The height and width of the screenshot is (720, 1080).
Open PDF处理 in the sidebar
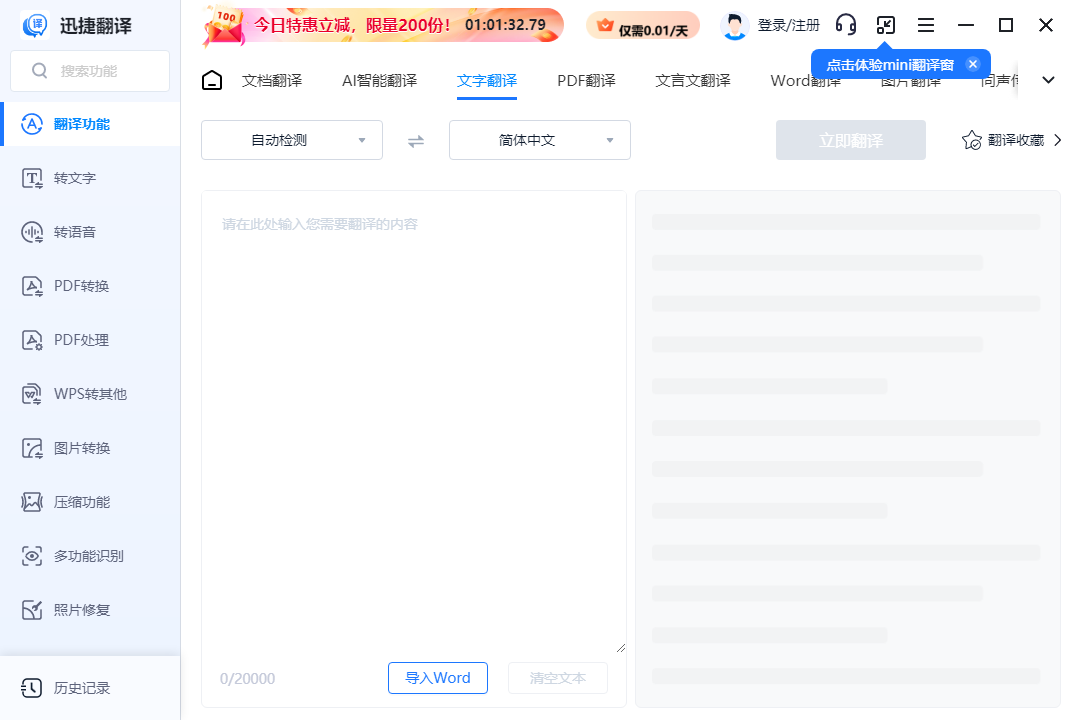pyautogui.click(x=90, y=340)
